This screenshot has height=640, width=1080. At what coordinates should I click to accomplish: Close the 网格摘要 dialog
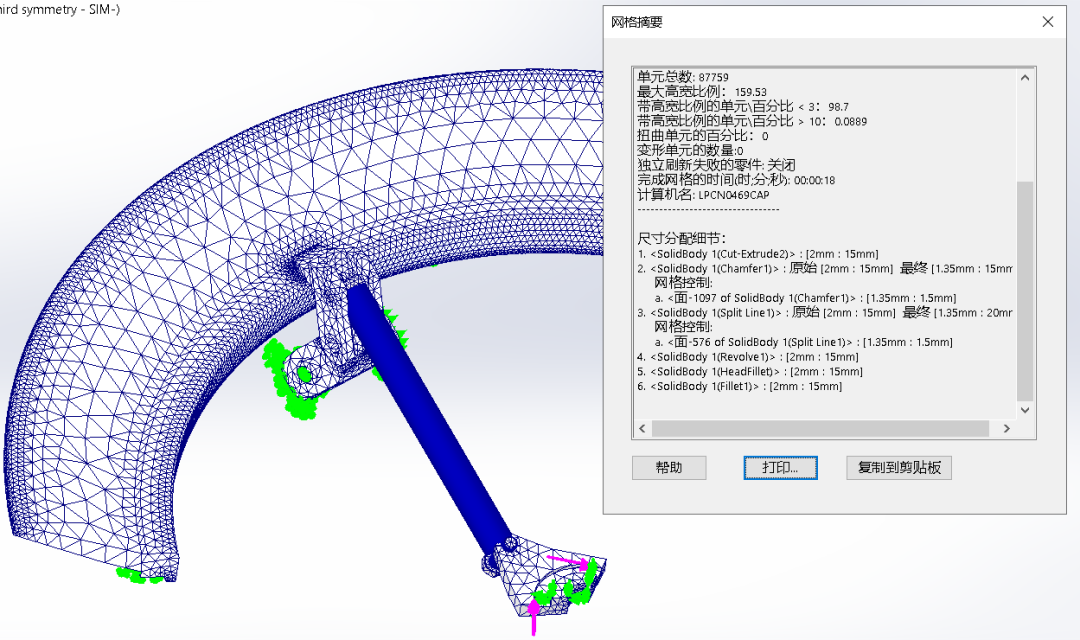pos(1047,22)
